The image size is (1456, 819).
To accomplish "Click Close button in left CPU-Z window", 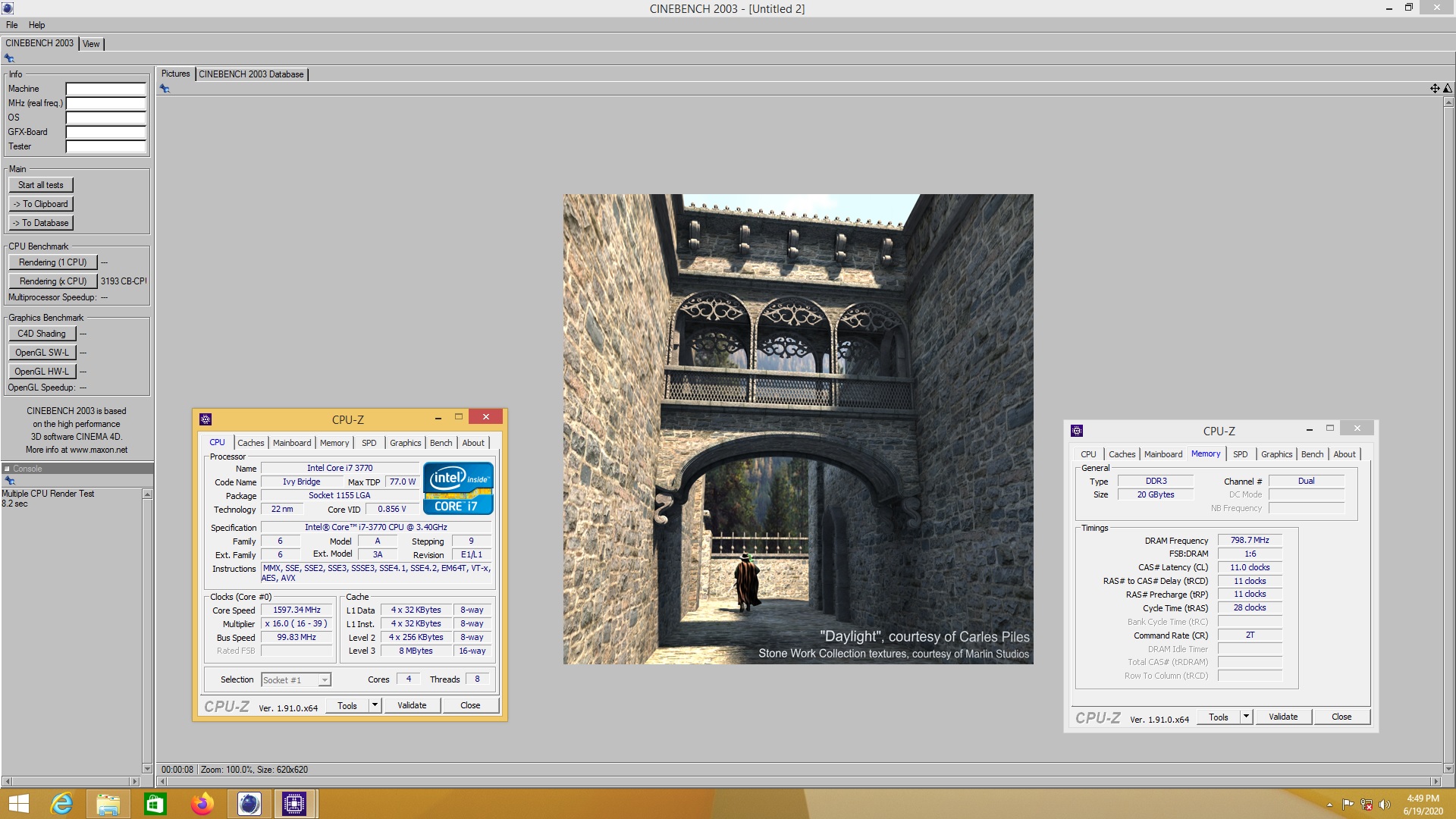I will pyautogui.click(x=470, y=705).
